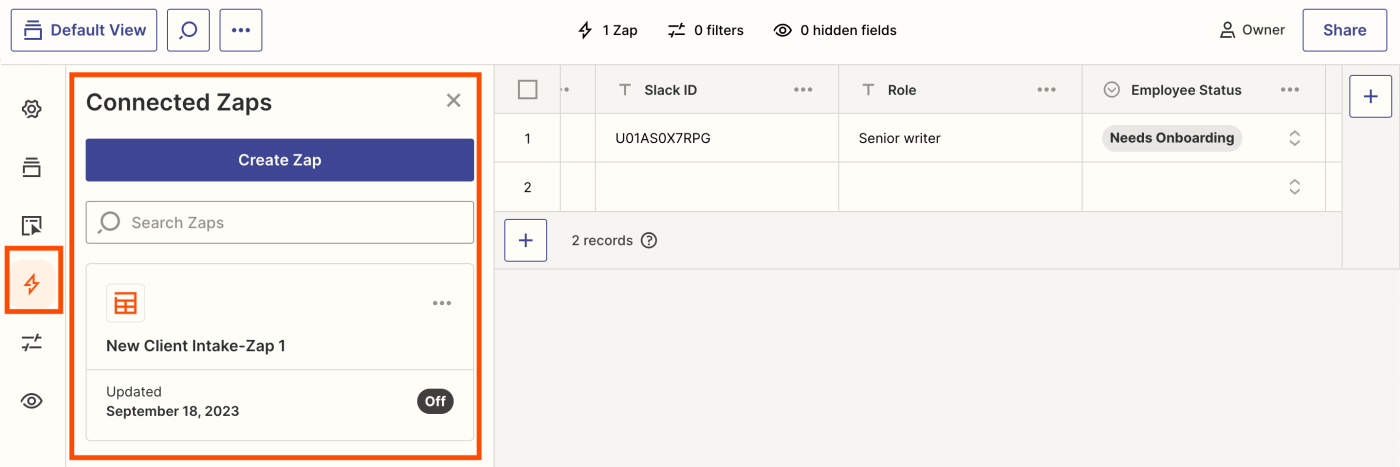The image size is (1400, 467).
Task: Open the 0 filters control
Action: [706, 30]
